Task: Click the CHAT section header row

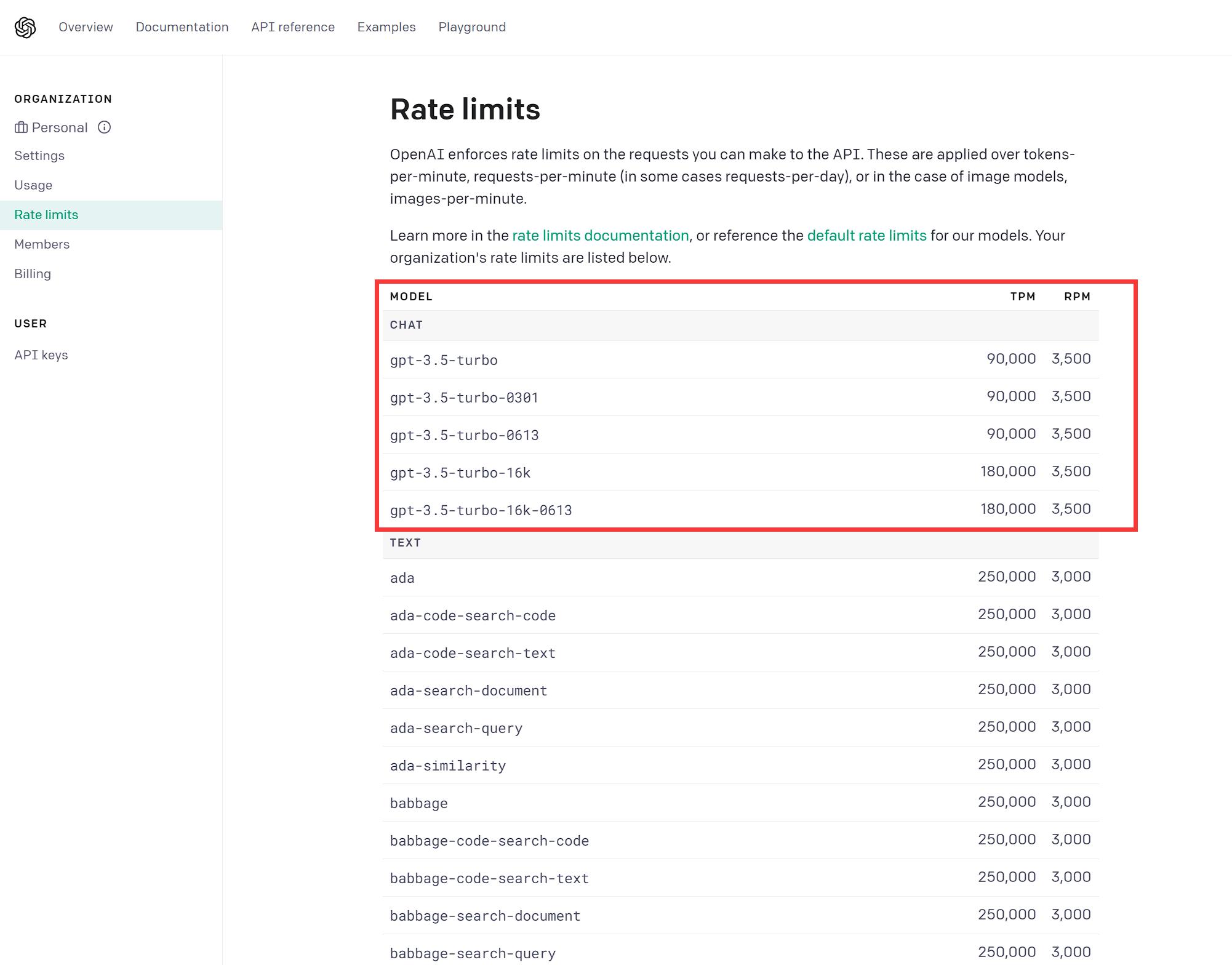Action: [x=740, y=325]
